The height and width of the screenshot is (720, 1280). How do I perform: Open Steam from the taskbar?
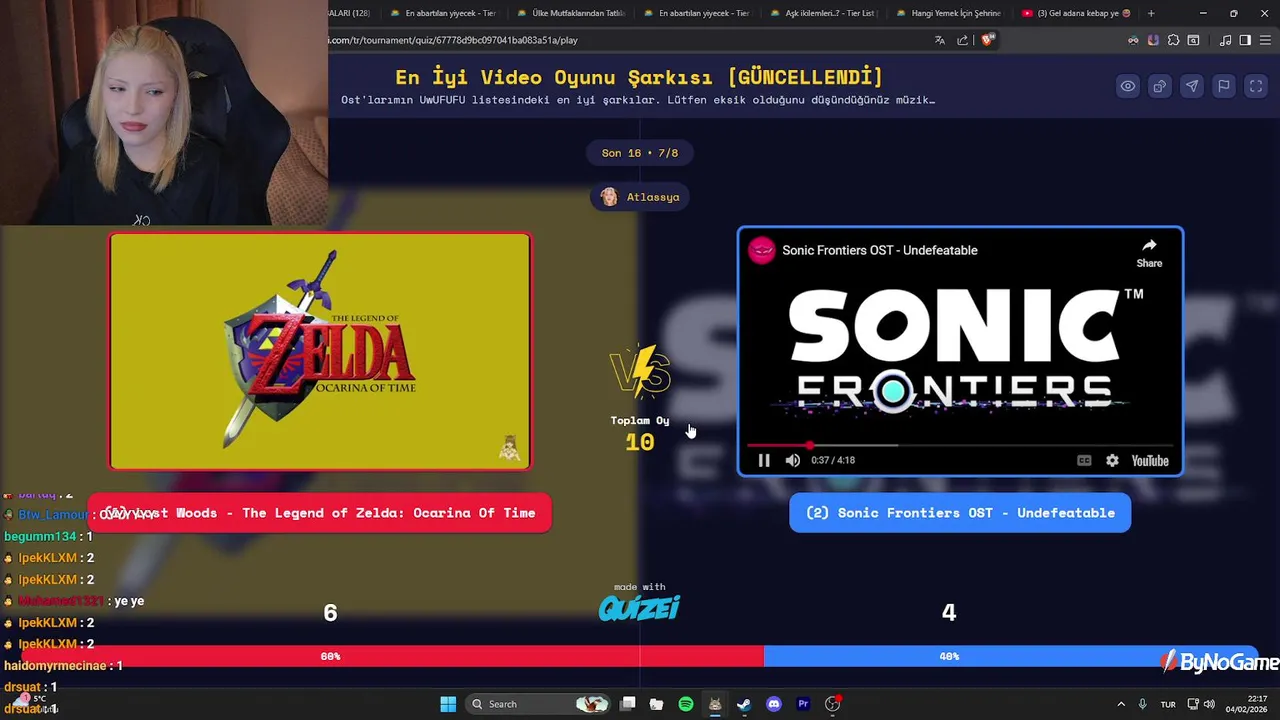(x=744, y=704)
